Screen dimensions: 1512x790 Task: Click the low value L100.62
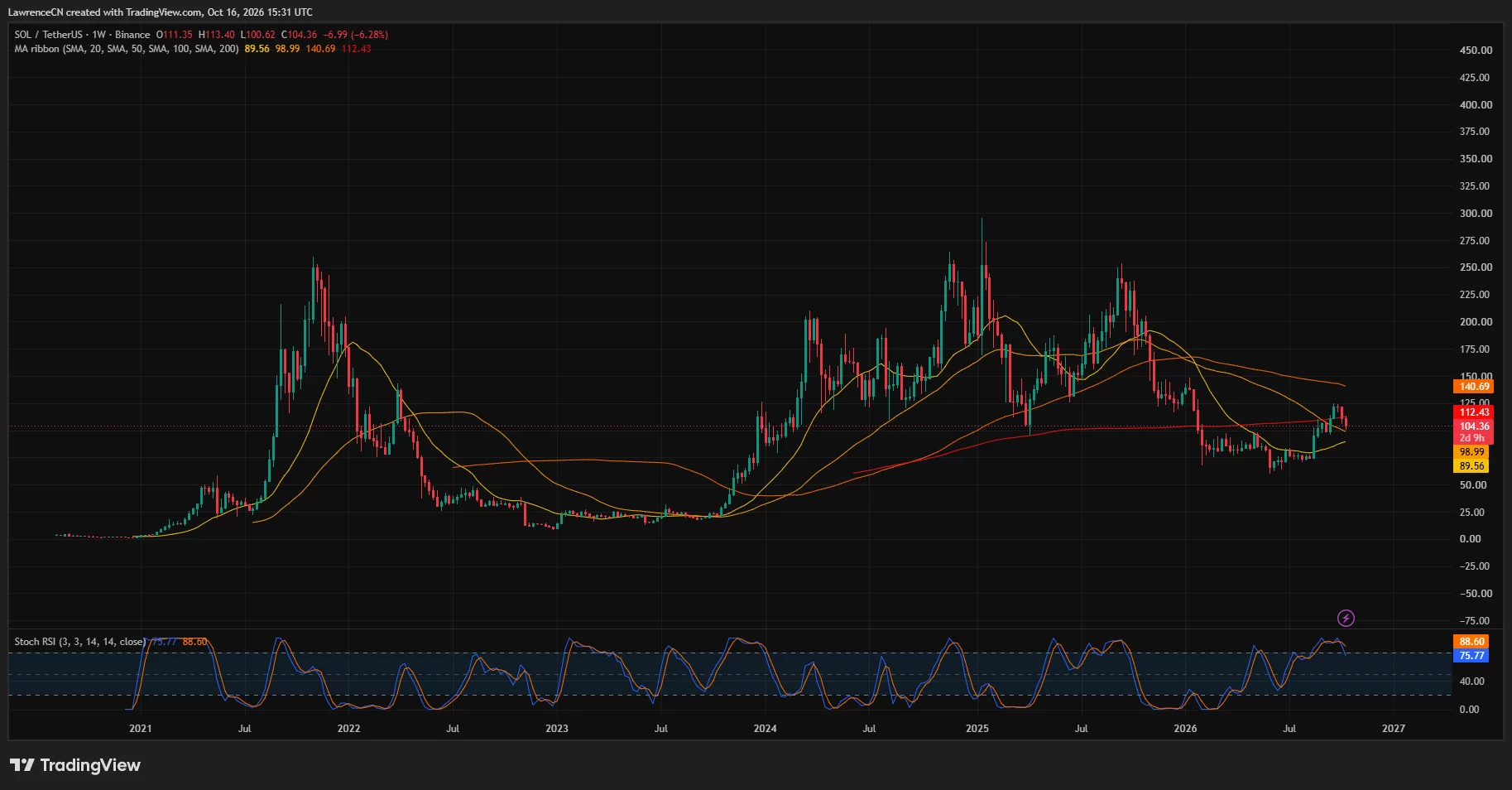tap(258, 35)
